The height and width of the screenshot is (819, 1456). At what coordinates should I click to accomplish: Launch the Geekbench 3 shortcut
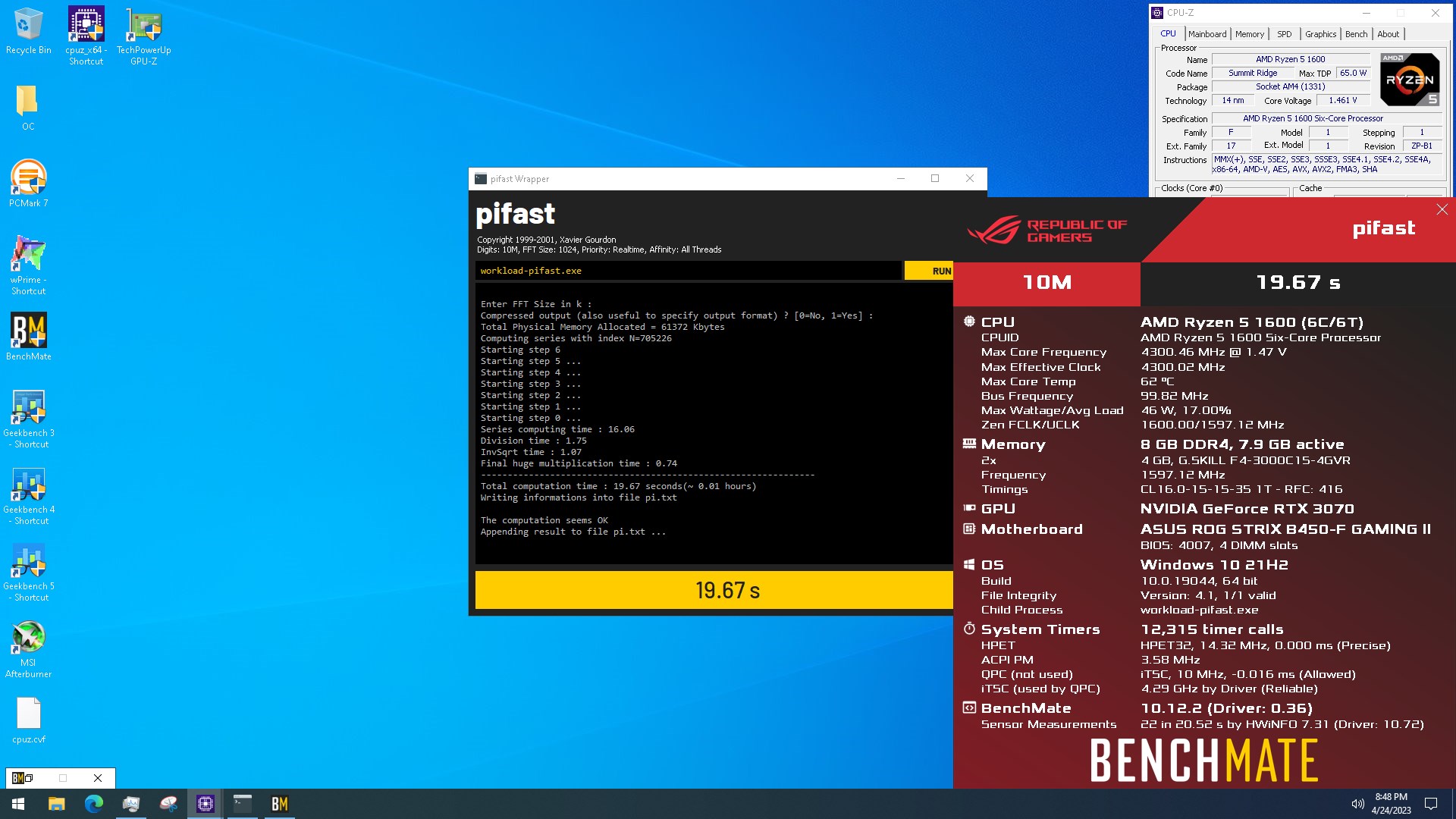point(28,419)
